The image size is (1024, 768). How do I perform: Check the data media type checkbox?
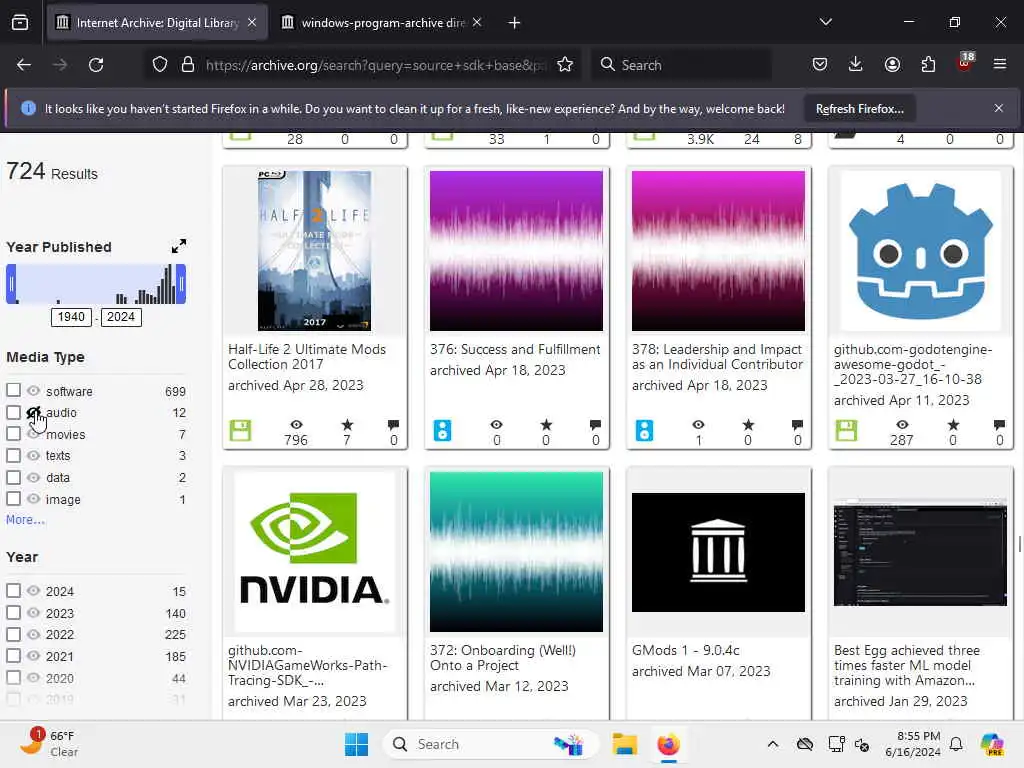(x=13, y=477)
